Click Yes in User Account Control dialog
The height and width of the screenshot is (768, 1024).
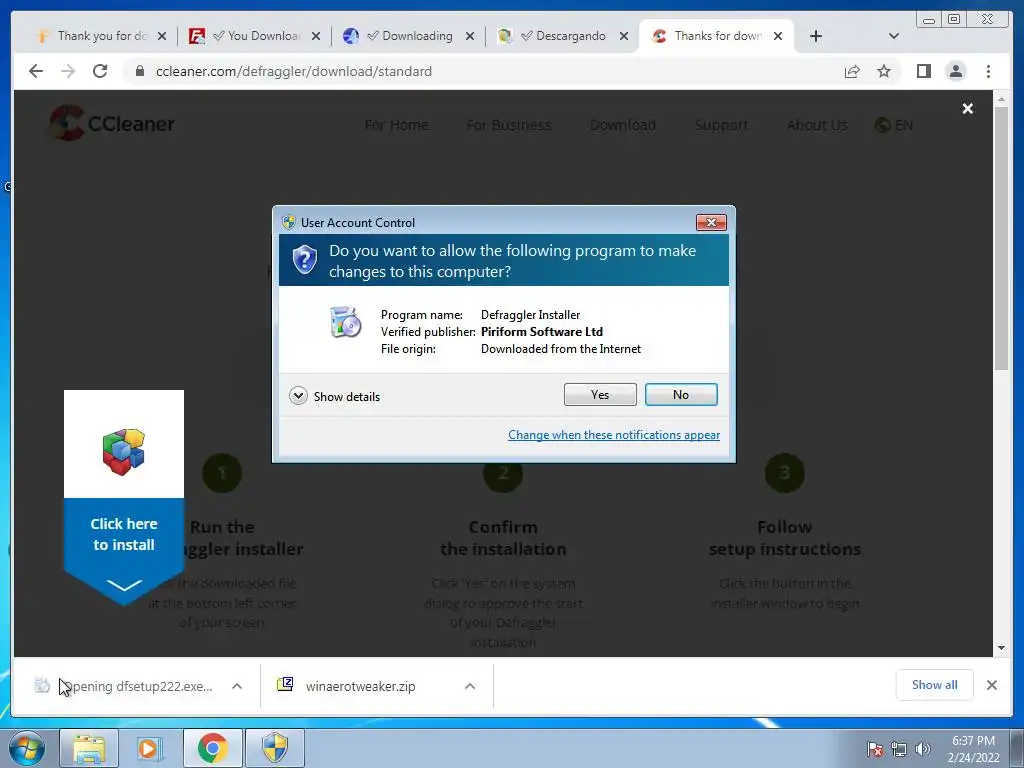click(x=600, y=394)
